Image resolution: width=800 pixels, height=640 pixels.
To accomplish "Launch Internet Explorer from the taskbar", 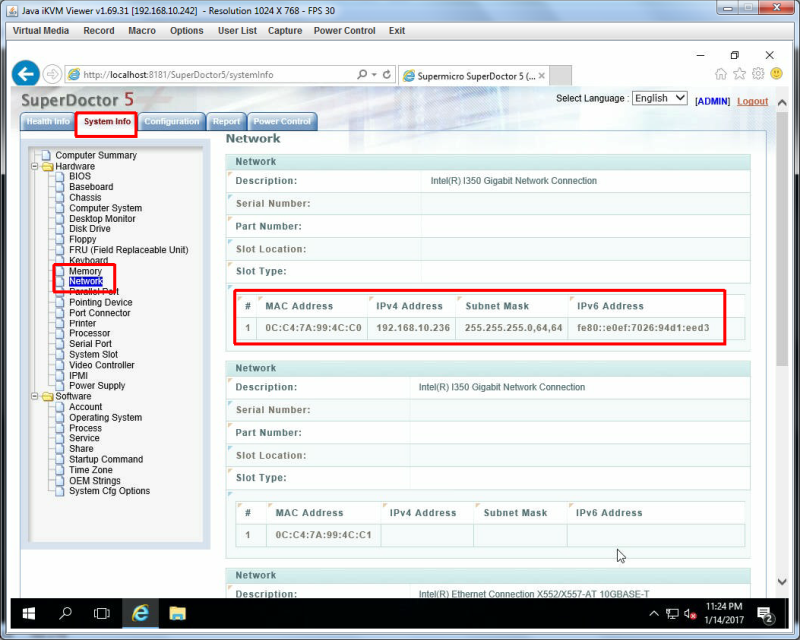I will 140,613.
